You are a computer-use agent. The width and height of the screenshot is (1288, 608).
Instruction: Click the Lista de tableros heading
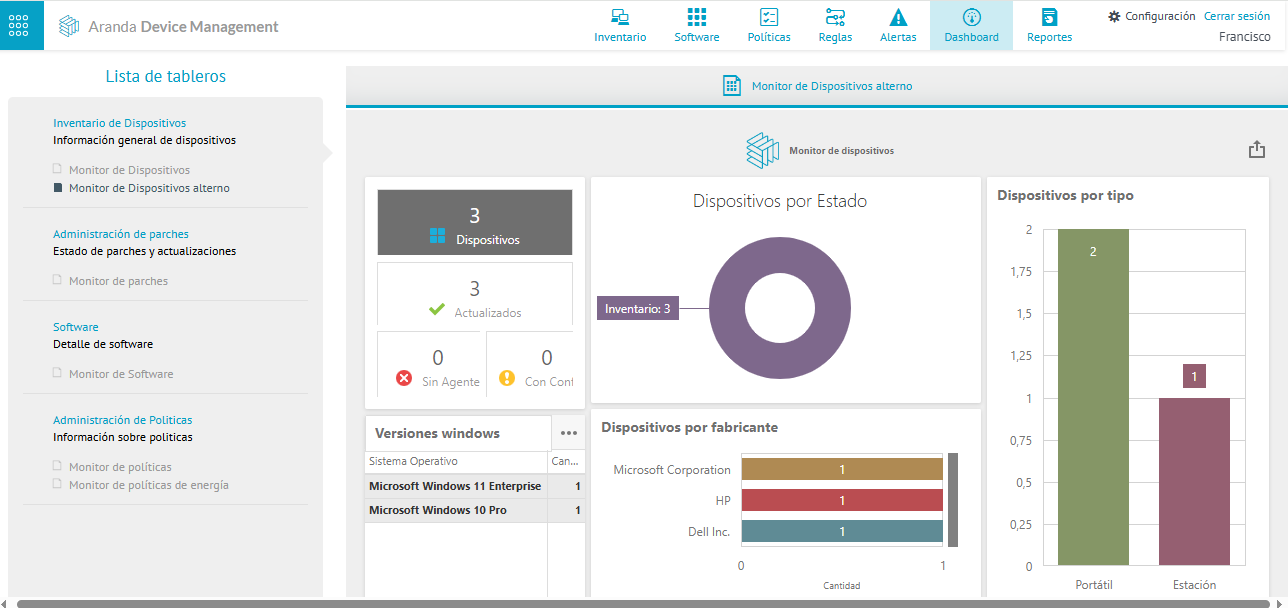click(x=166, y=76)
